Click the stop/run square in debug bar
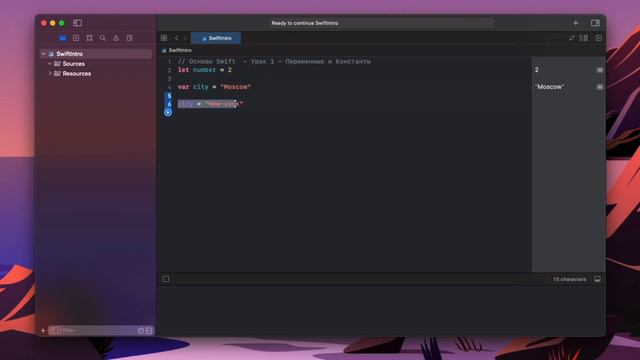This screenshot has height=360, width=640. click(166, 279)
